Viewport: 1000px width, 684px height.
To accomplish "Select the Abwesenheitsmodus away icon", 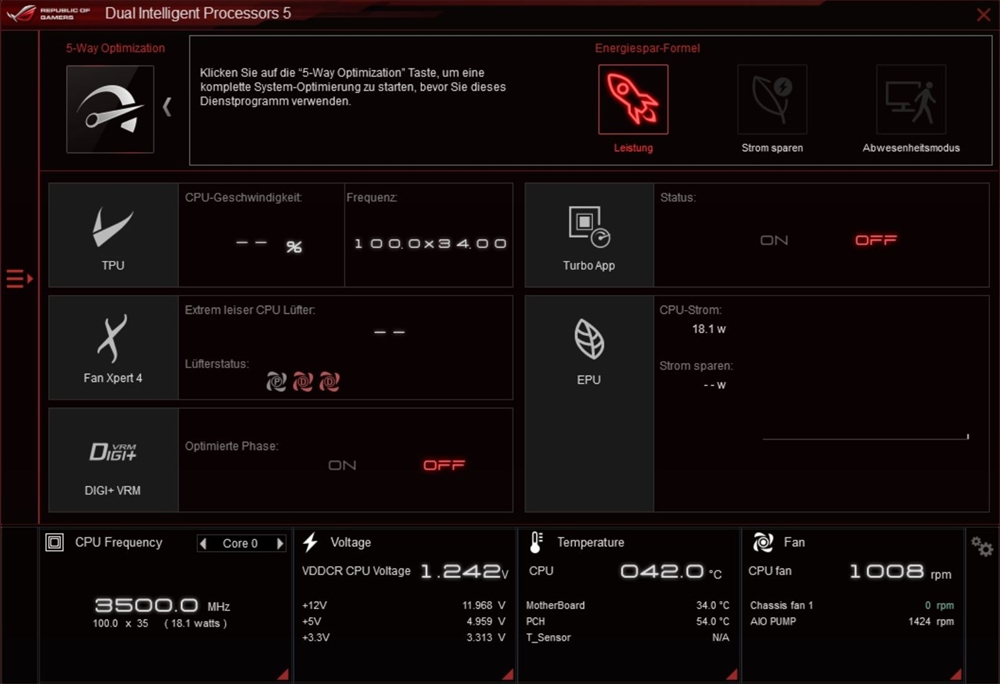I will click(x=911, y=99).
